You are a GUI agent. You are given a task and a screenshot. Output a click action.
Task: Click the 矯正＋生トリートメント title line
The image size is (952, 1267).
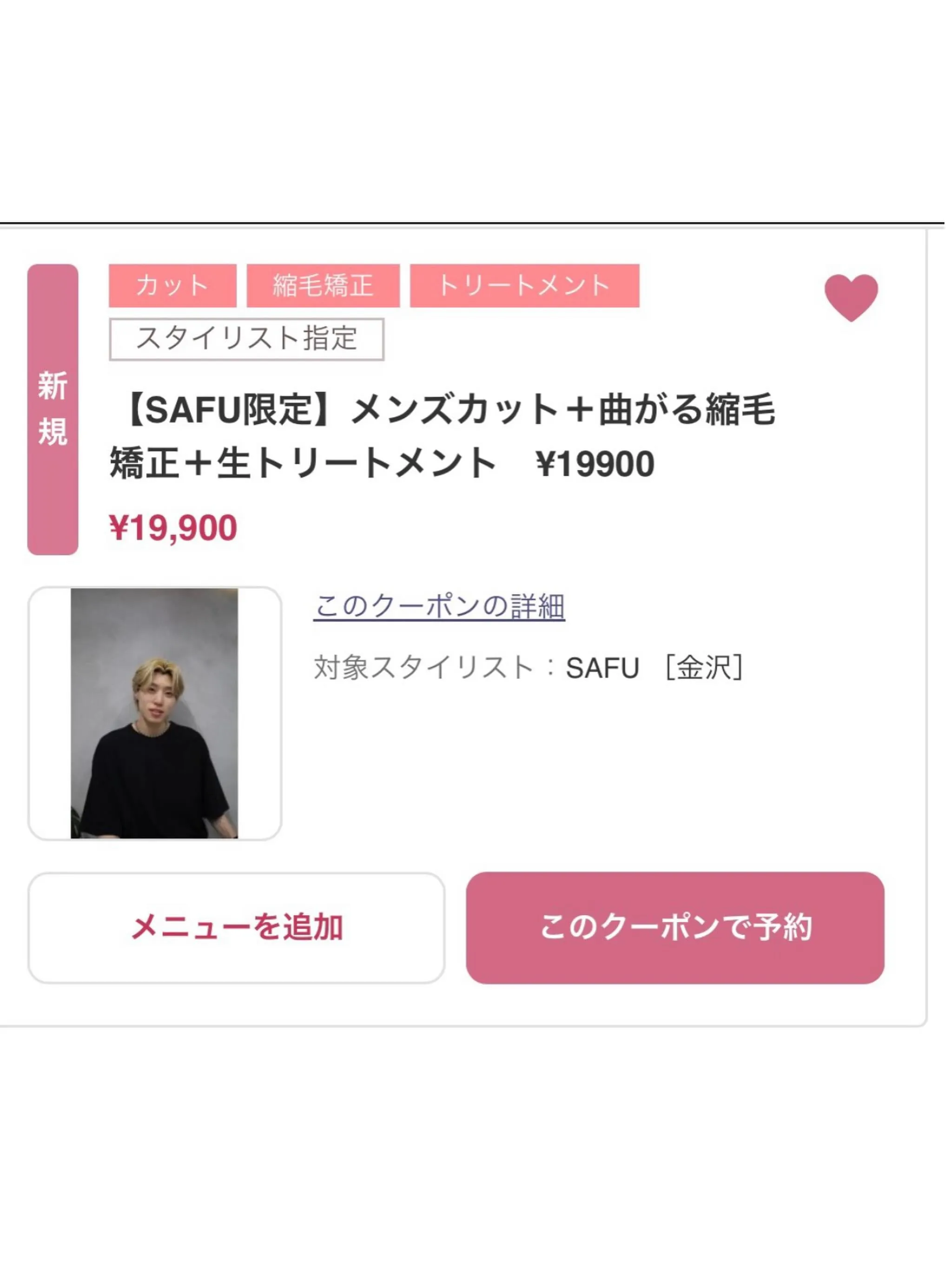pyautogui.click(x=304, y=463)
